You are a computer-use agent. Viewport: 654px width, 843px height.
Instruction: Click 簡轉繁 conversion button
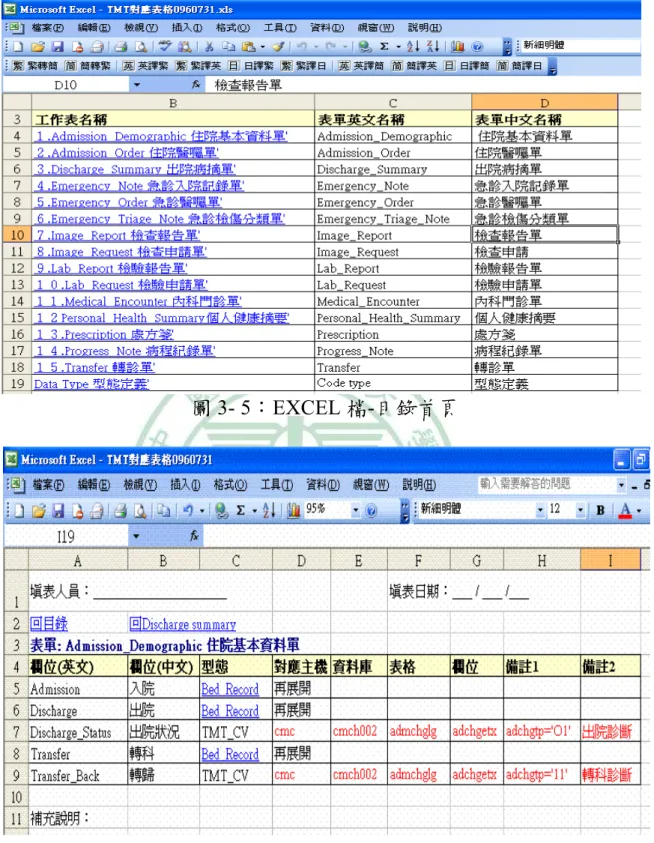tap(88, 66)
